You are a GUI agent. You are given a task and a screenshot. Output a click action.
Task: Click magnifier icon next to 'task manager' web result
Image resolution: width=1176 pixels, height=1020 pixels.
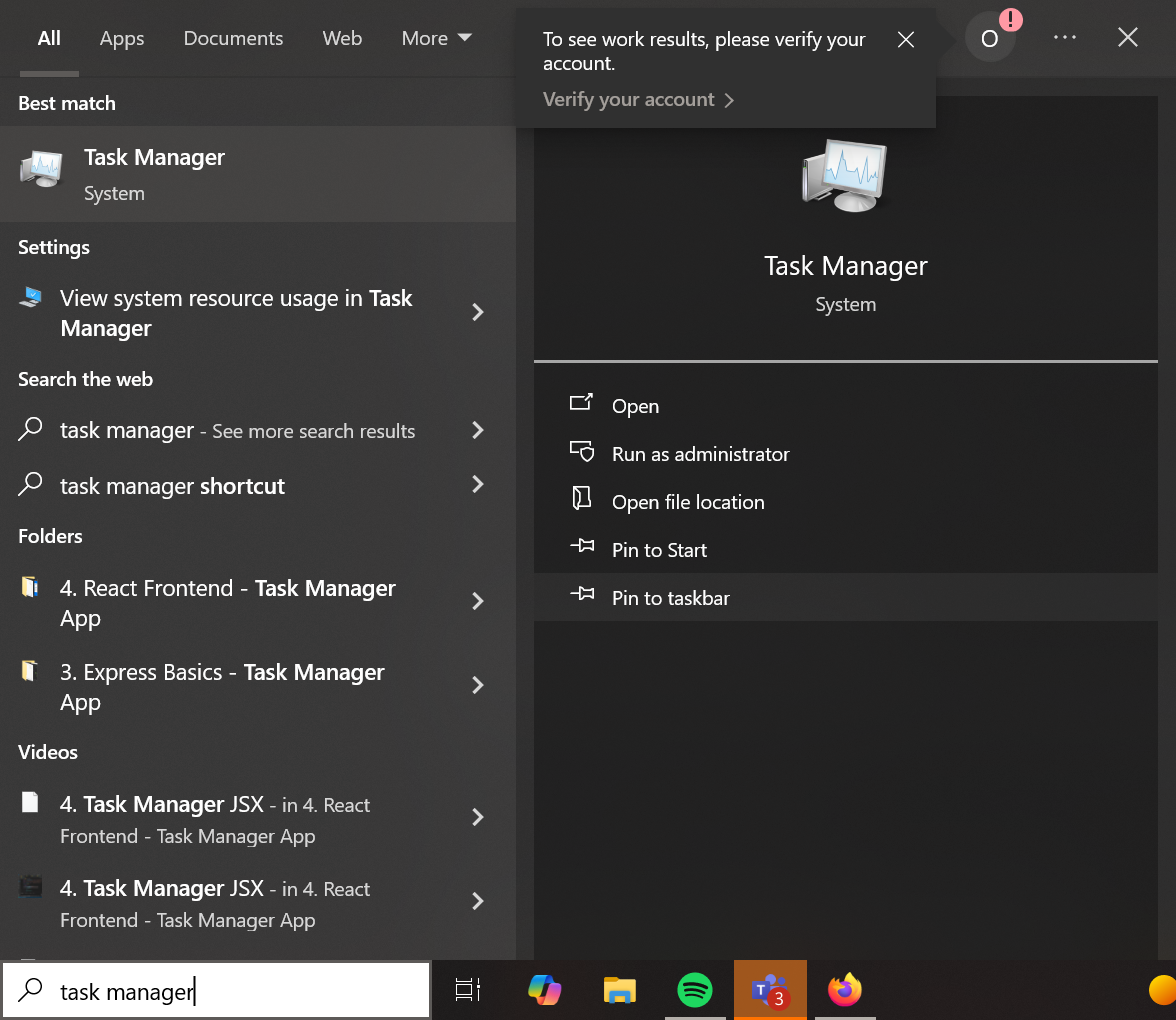point(30,429)
